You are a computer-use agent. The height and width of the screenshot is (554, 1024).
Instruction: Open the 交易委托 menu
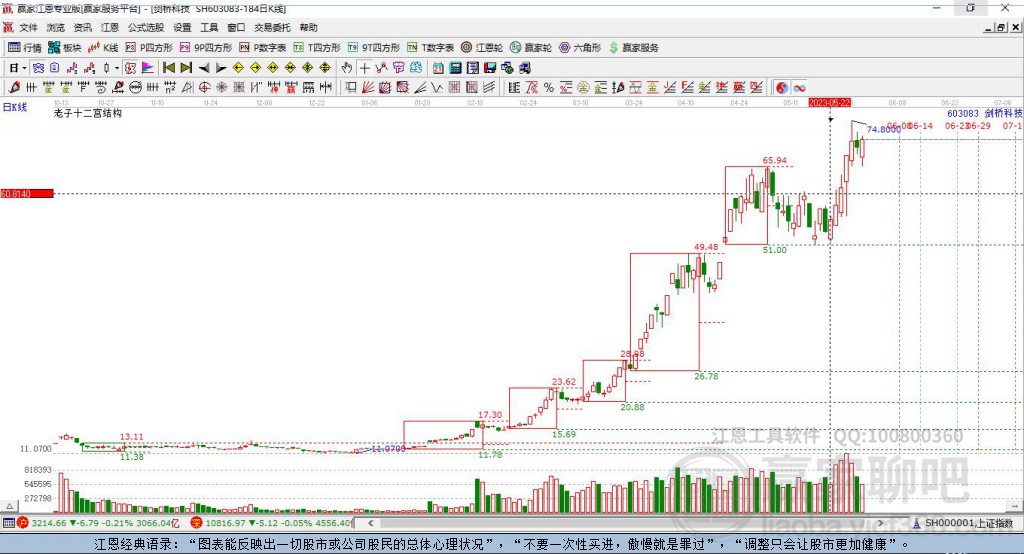point(272,27)
